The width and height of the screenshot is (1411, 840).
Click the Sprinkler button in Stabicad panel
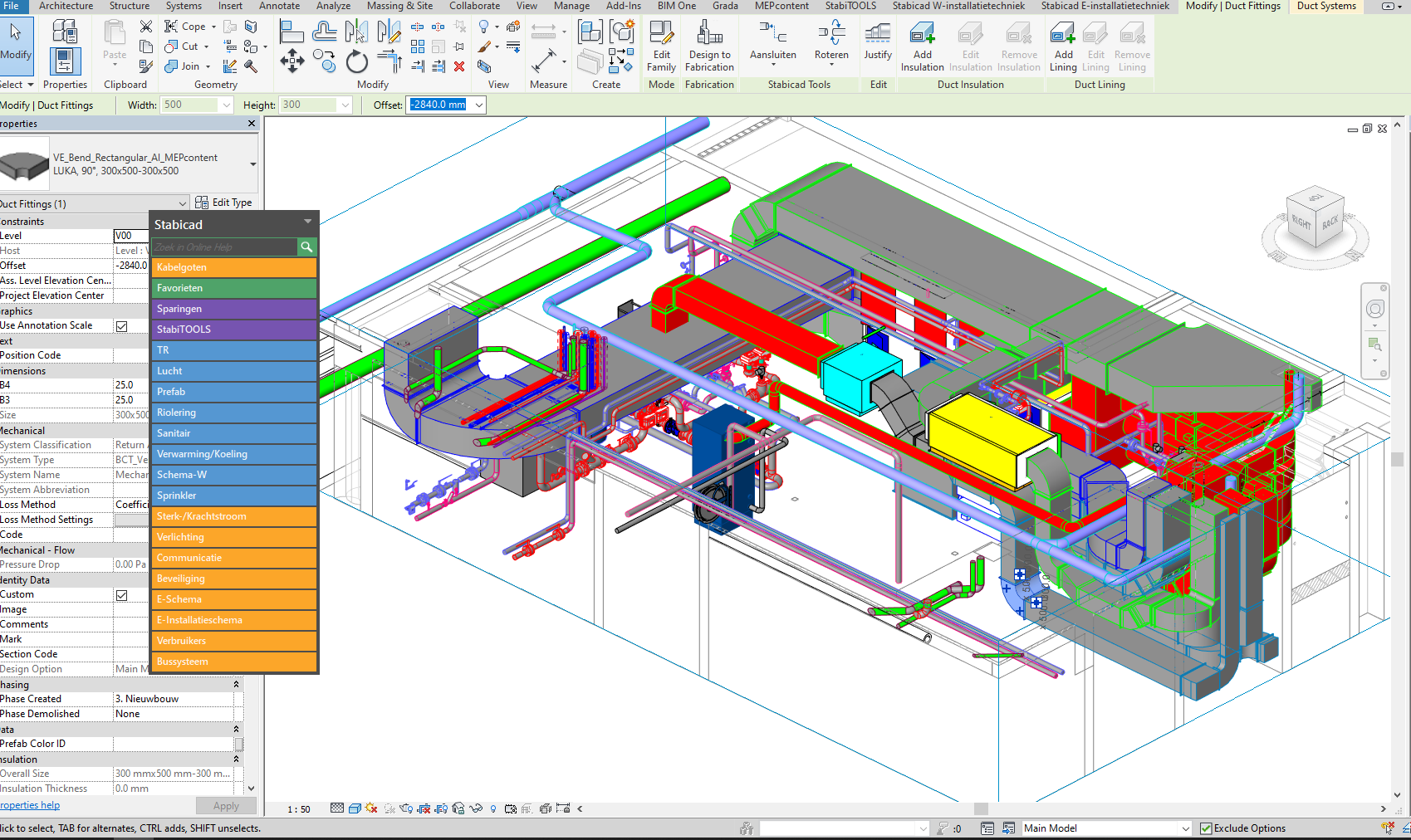click(234, 496)
